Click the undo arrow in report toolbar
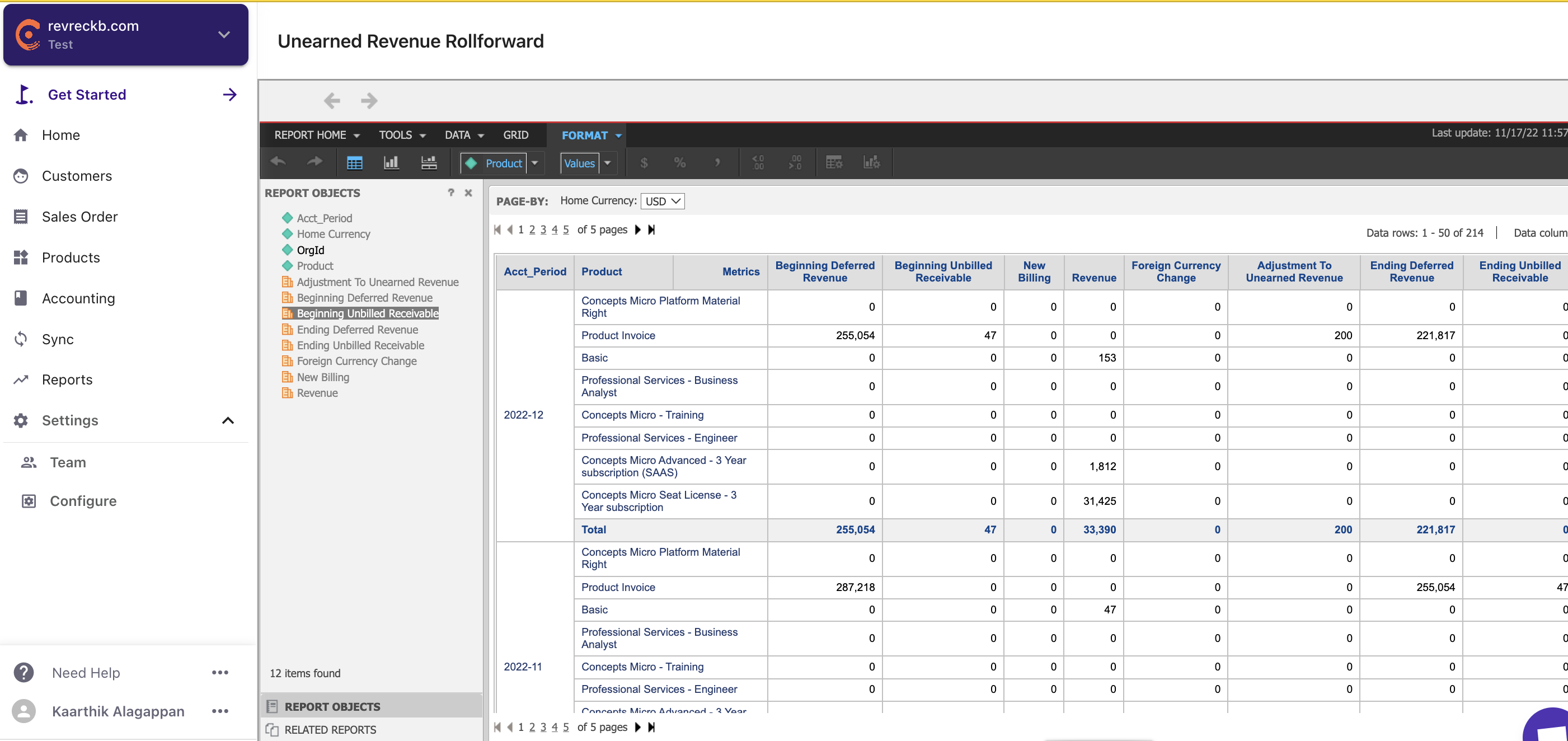 click(x=278, y=162)
